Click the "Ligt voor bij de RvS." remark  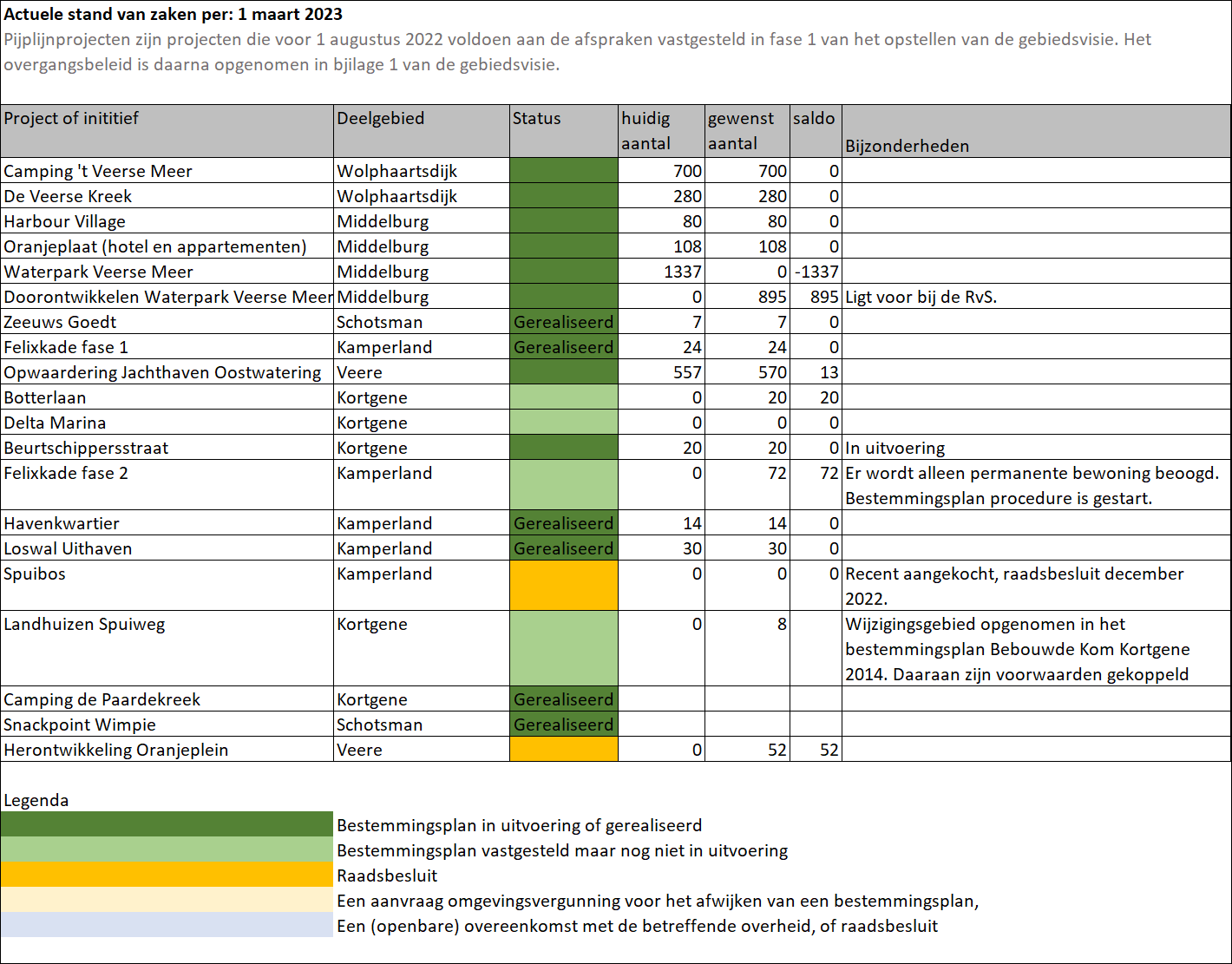pyautogui.click(x=921, y=297)
